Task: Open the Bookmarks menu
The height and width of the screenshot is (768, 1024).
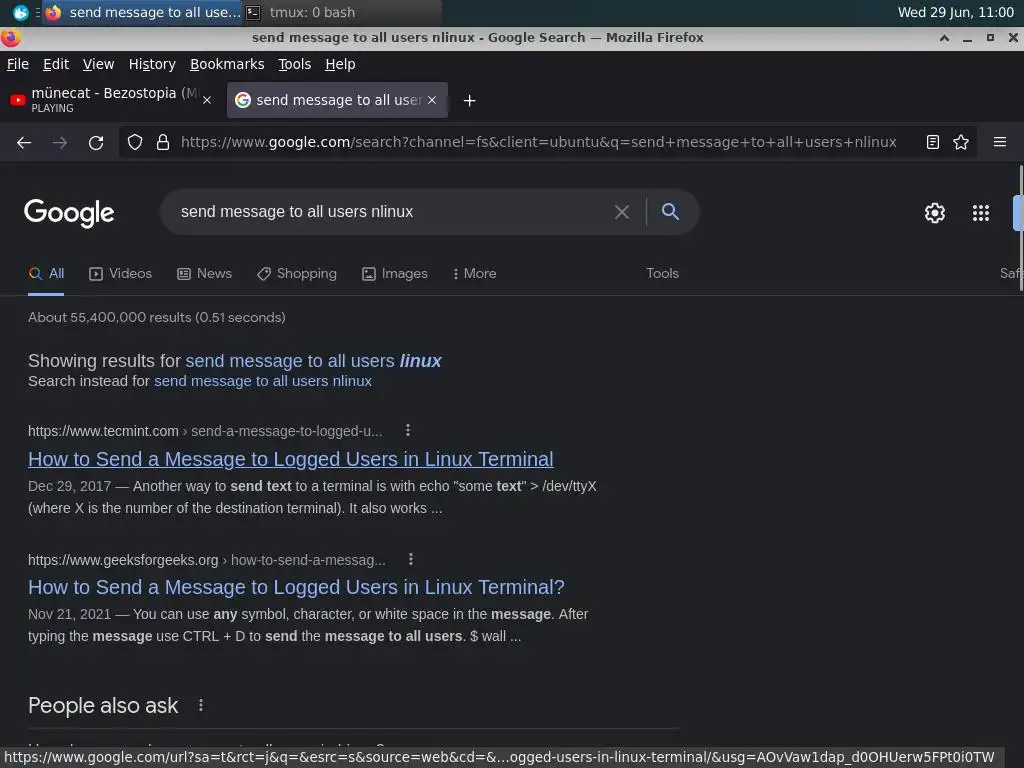Action: click(x=227, y=64)
